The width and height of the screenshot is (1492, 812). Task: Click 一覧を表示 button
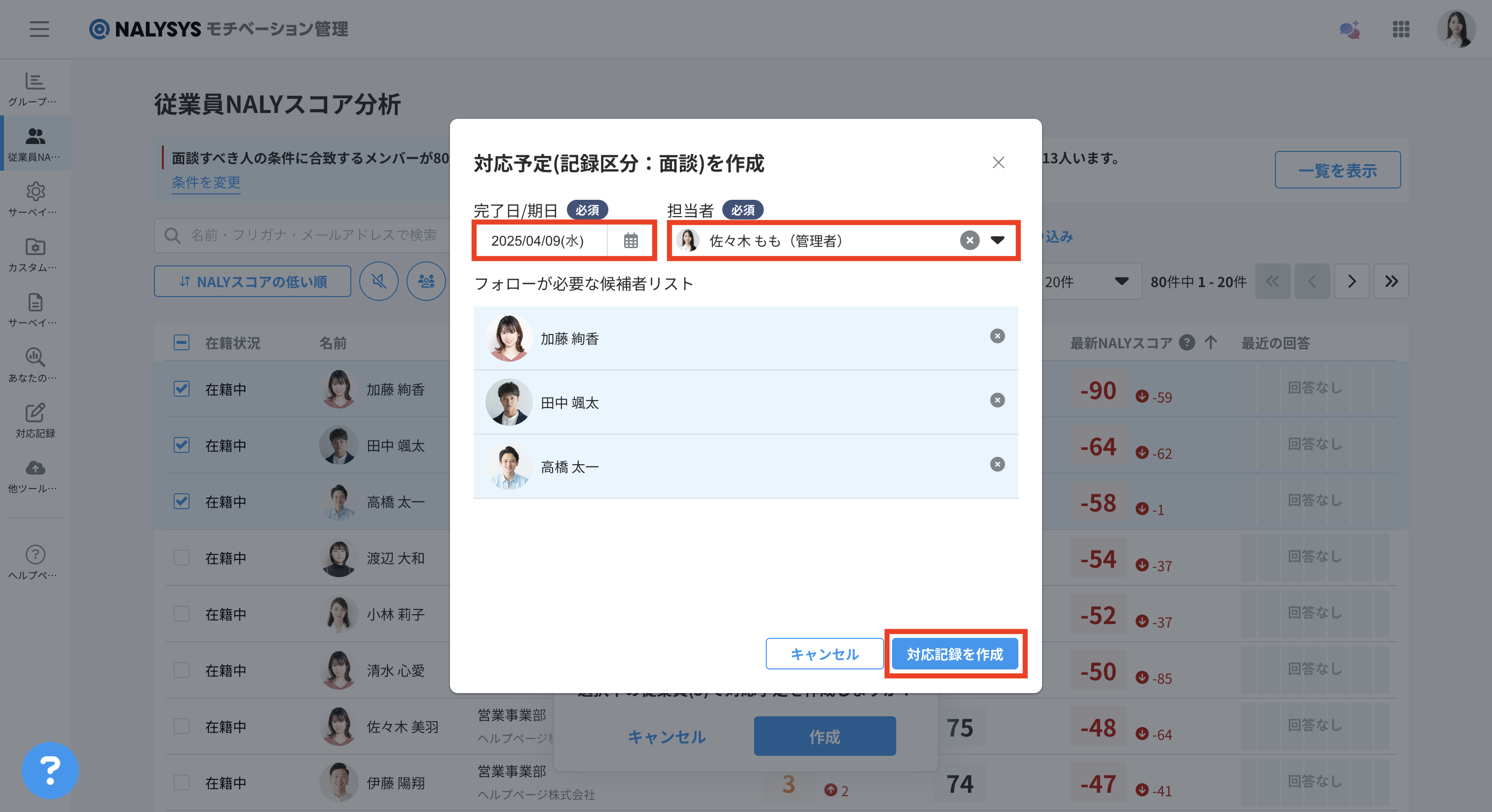pos(1338,170)
